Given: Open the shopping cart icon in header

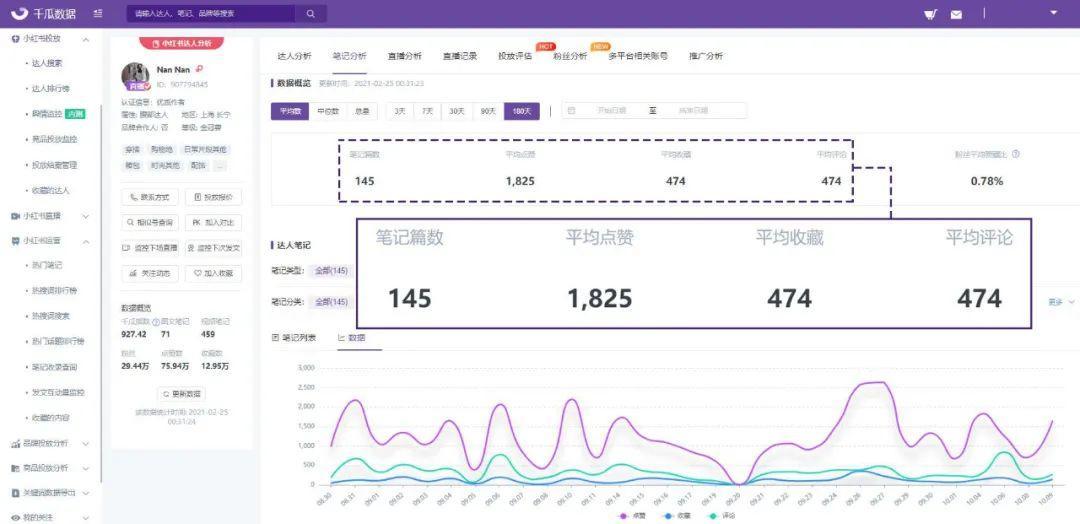Looking at the screenshot, I should 931,14.
